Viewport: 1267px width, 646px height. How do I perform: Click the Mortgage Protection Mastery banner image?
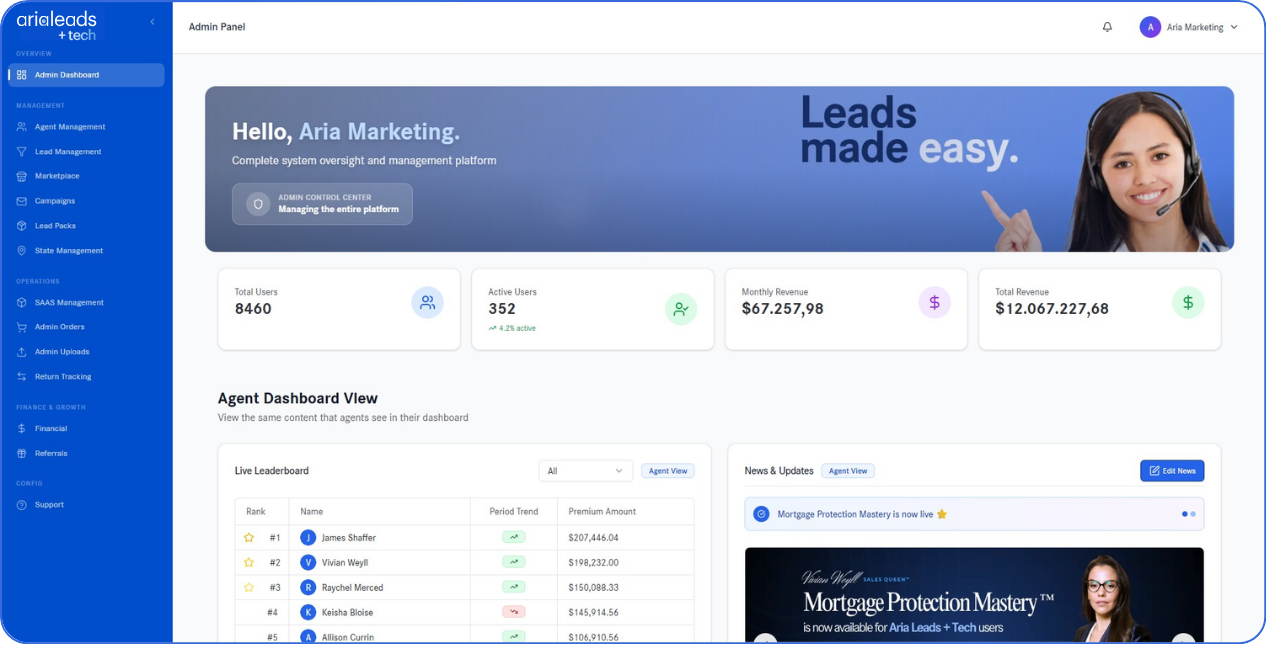point(974,594)
